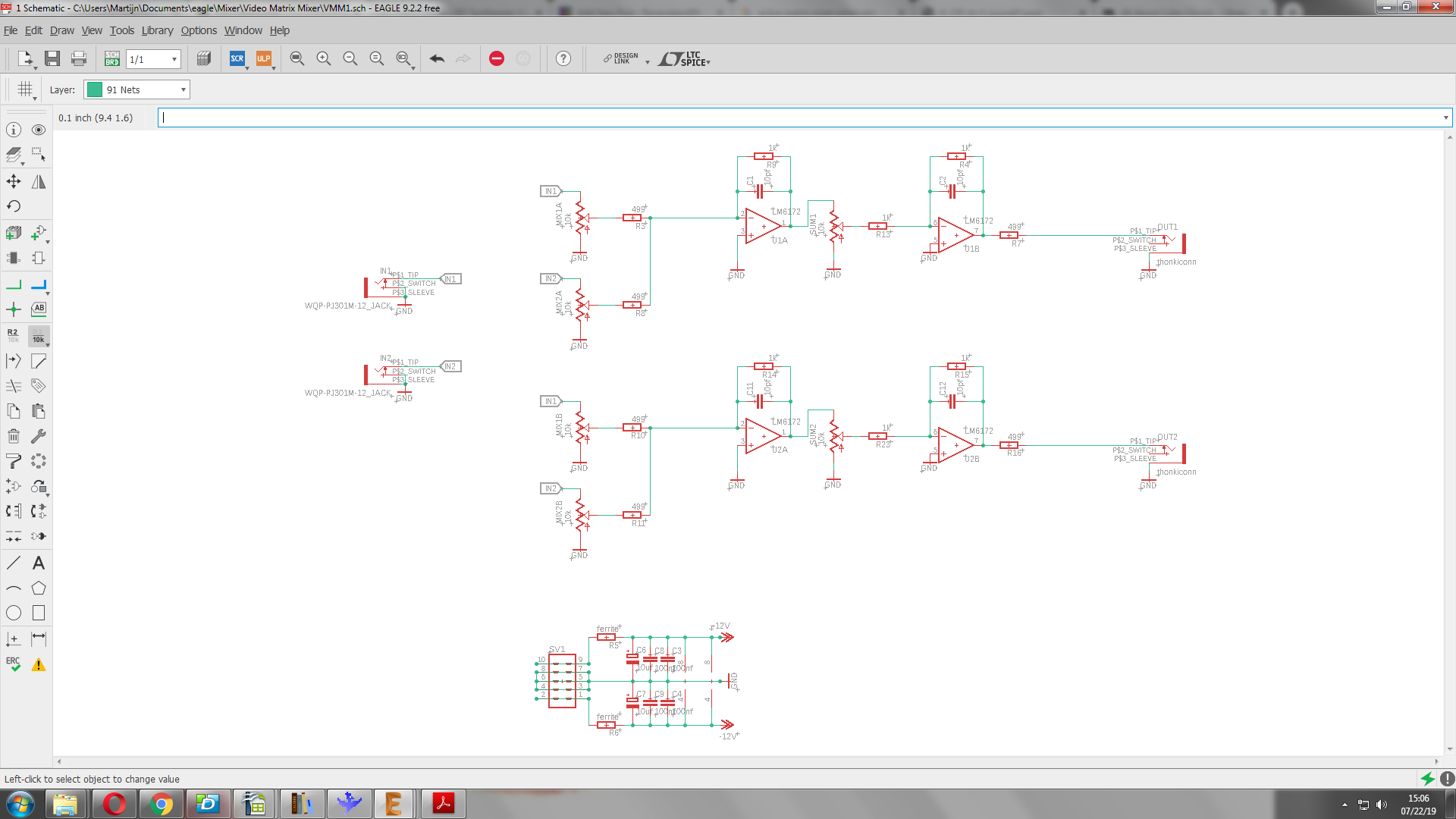The image size is (1456, 819).
Task: Select the Circle tool
Action: (x=14, y=613)
